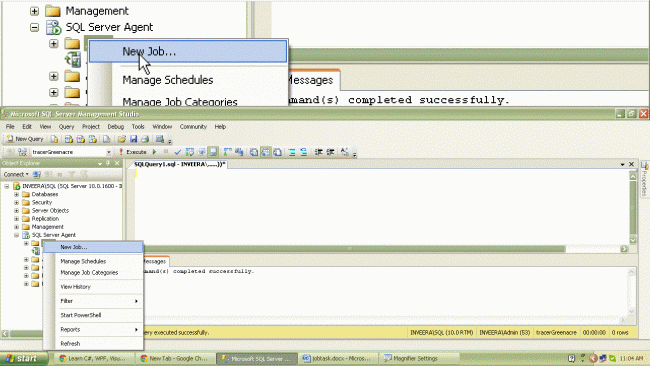
Task: Click the Analysis Services MDX Query icon
Action: click(69, 139)
